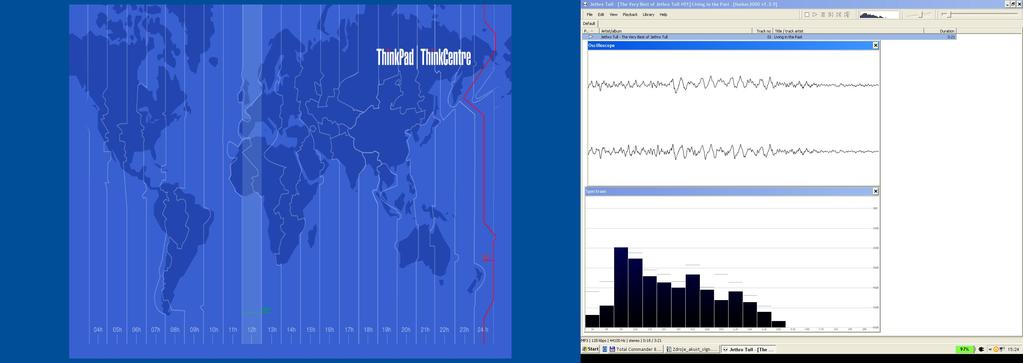Screen dimensions: 1023x363
Task: Close the Spectrum panel
Action: [x=876, y=191]
